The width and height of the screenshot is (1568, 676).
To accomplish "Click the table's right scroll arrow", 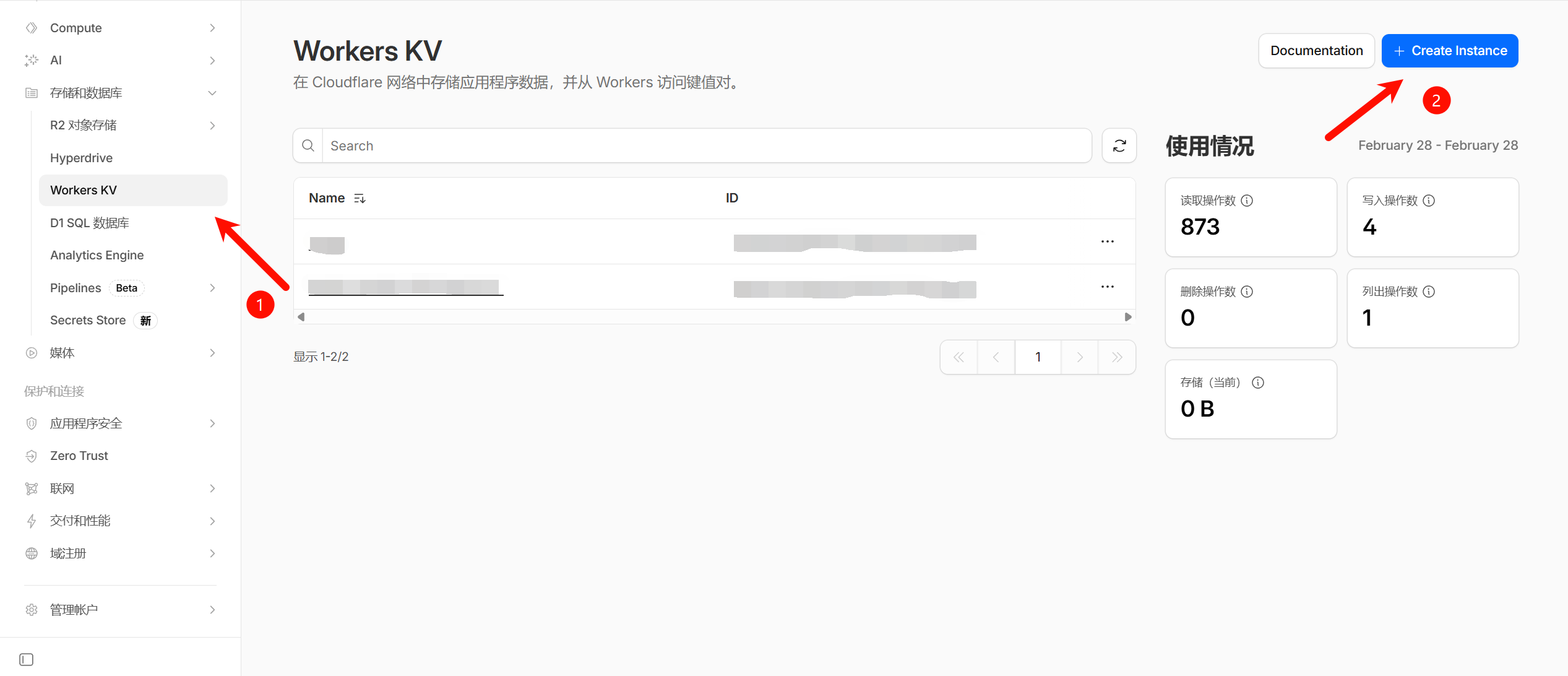I will pos(1127,317).
